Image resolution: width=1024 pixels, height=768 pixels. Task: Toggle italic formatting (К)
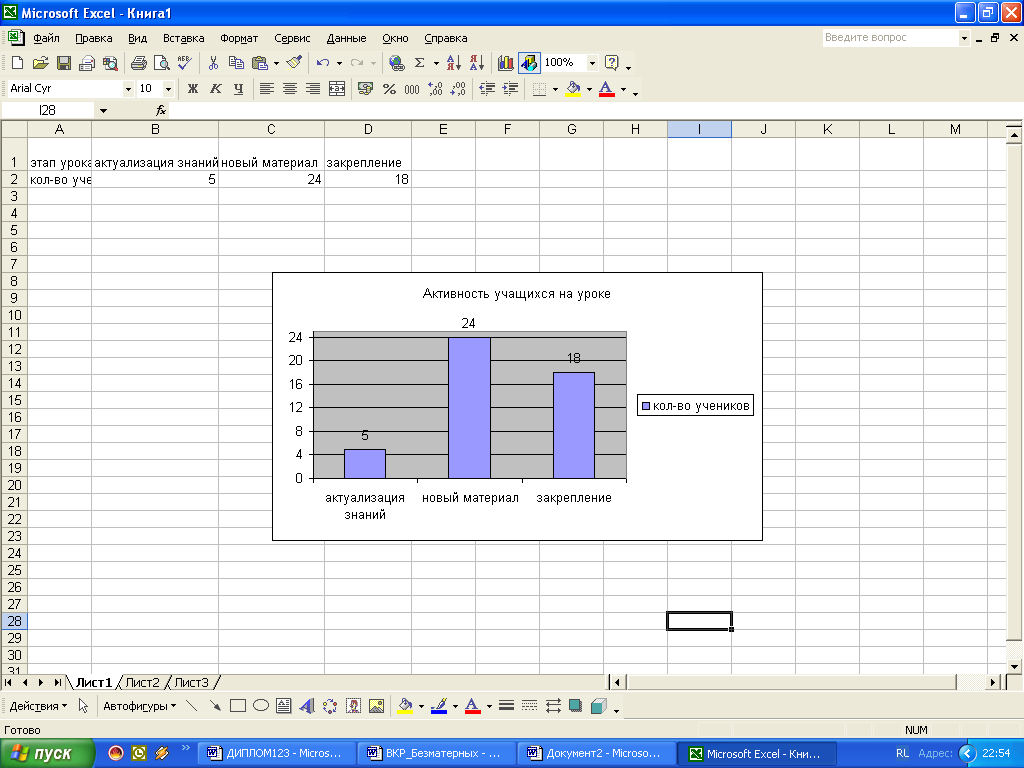coord(215,89)
